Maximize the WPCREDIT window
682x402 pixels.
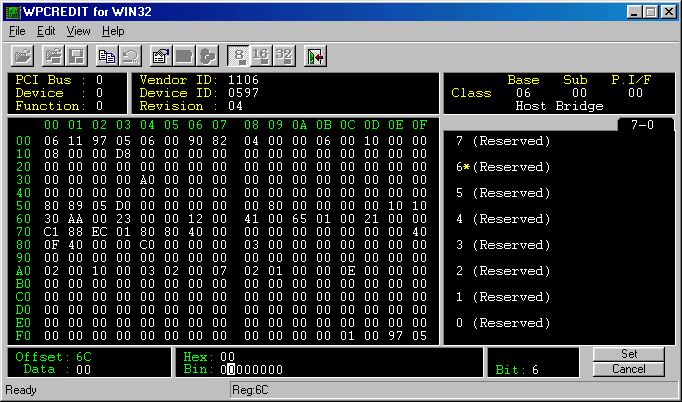(651, 12)
